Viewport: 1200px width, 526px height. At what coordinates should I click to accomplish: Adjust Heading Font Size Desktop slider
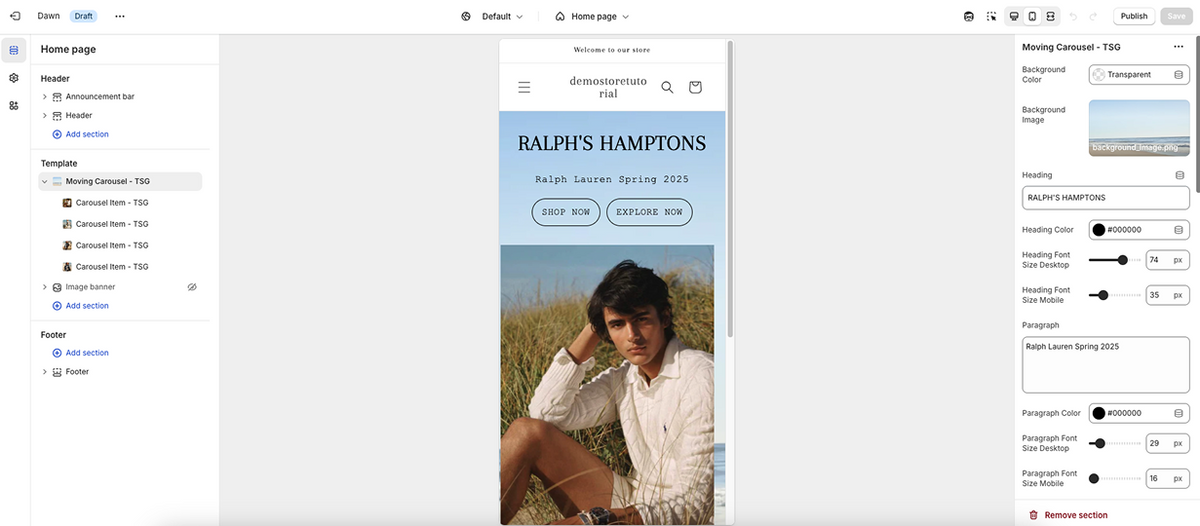(1114, 260)
